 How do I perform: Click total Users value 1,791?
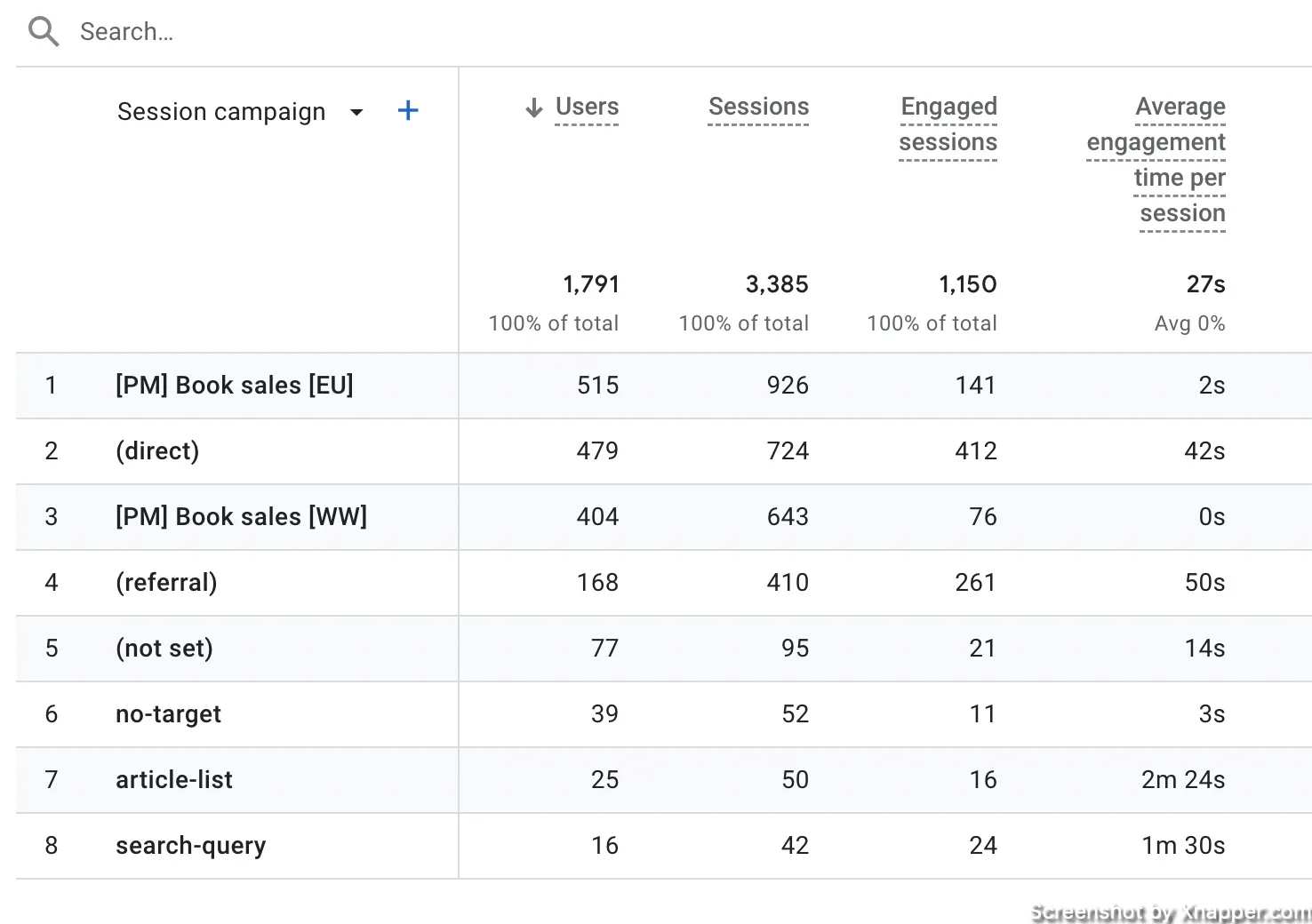[x=591, y=284]
